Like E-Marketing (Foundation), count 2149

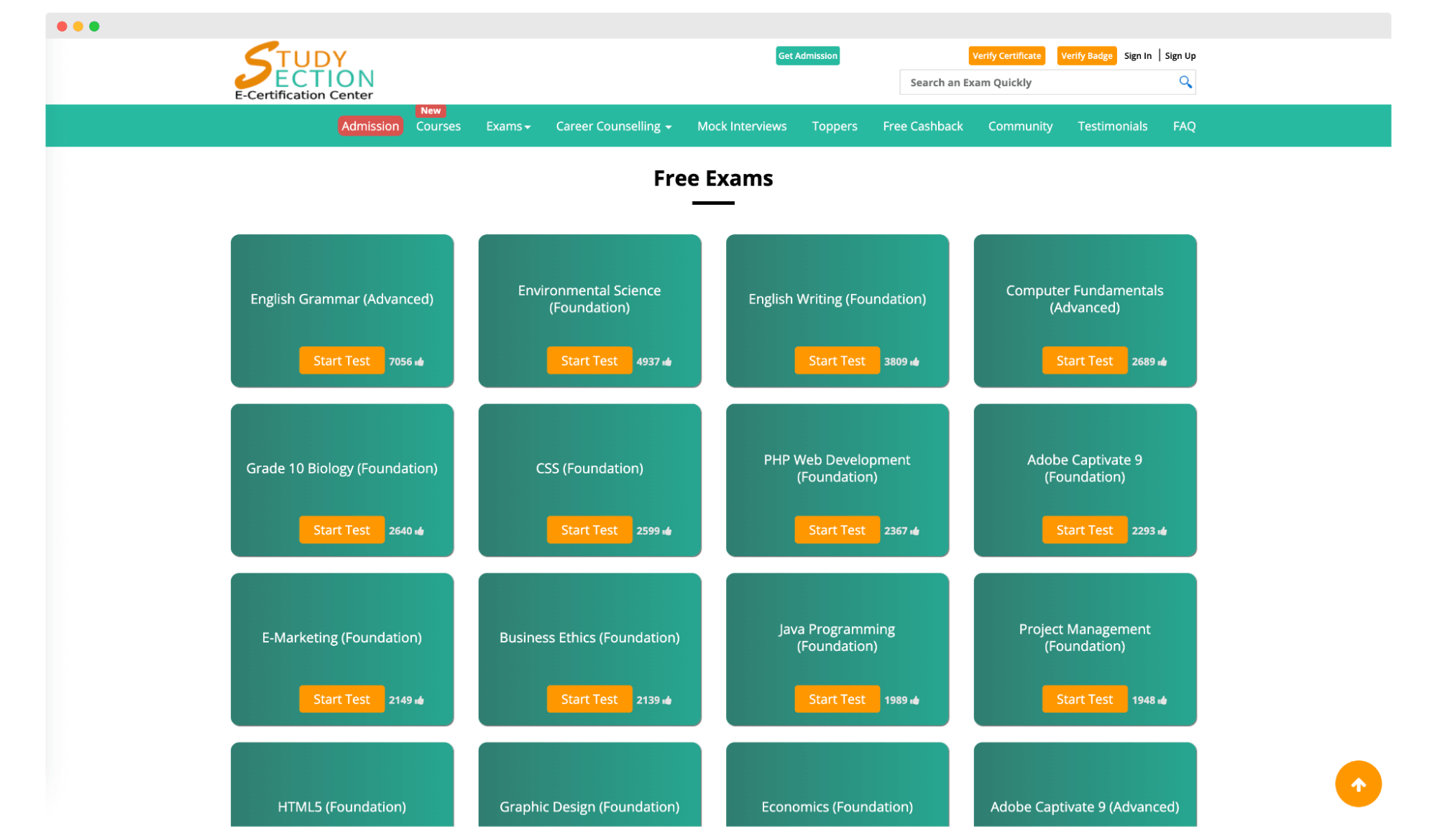tap(419, 700)
